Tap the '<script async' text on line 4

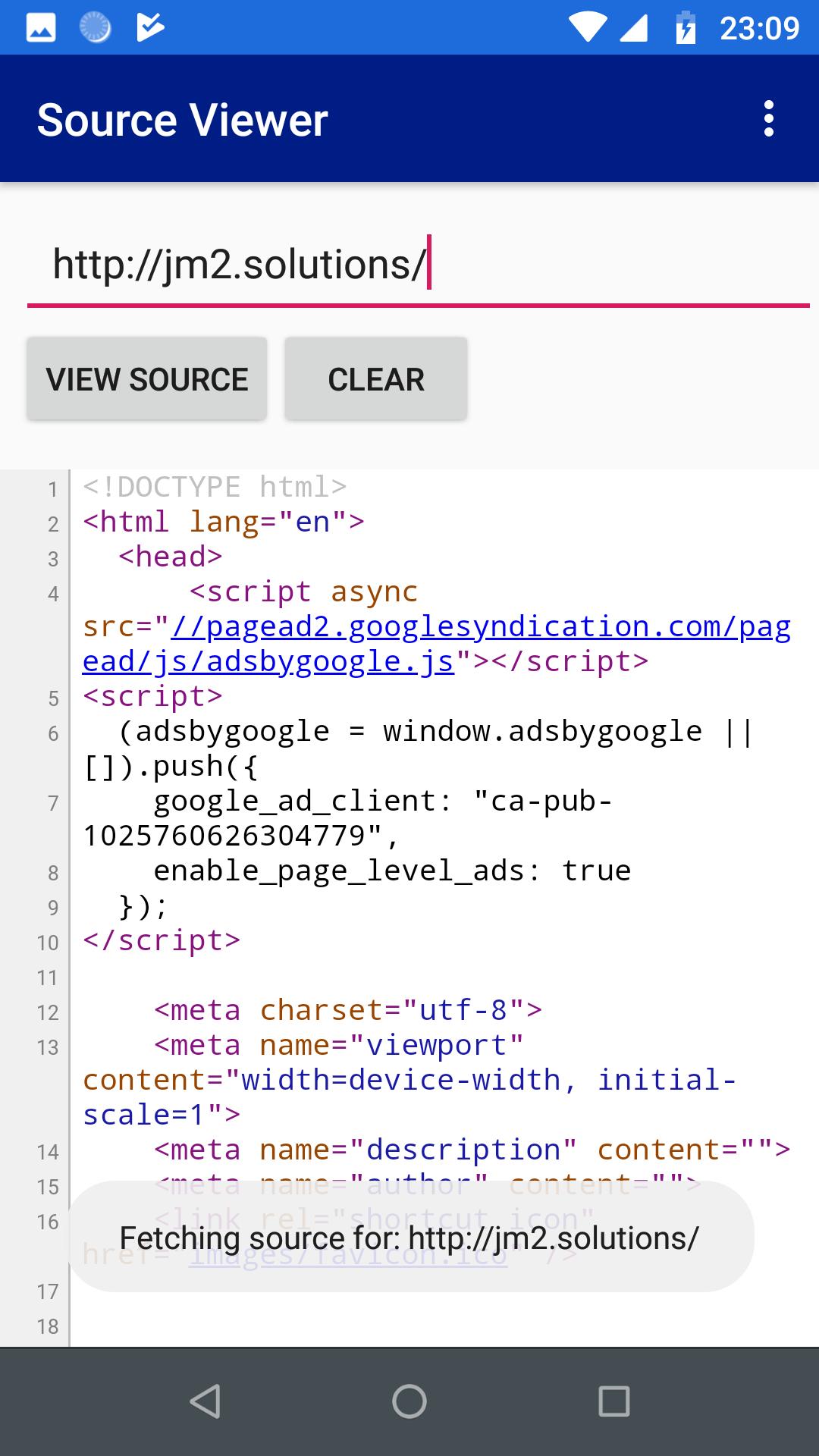point(303,591)
